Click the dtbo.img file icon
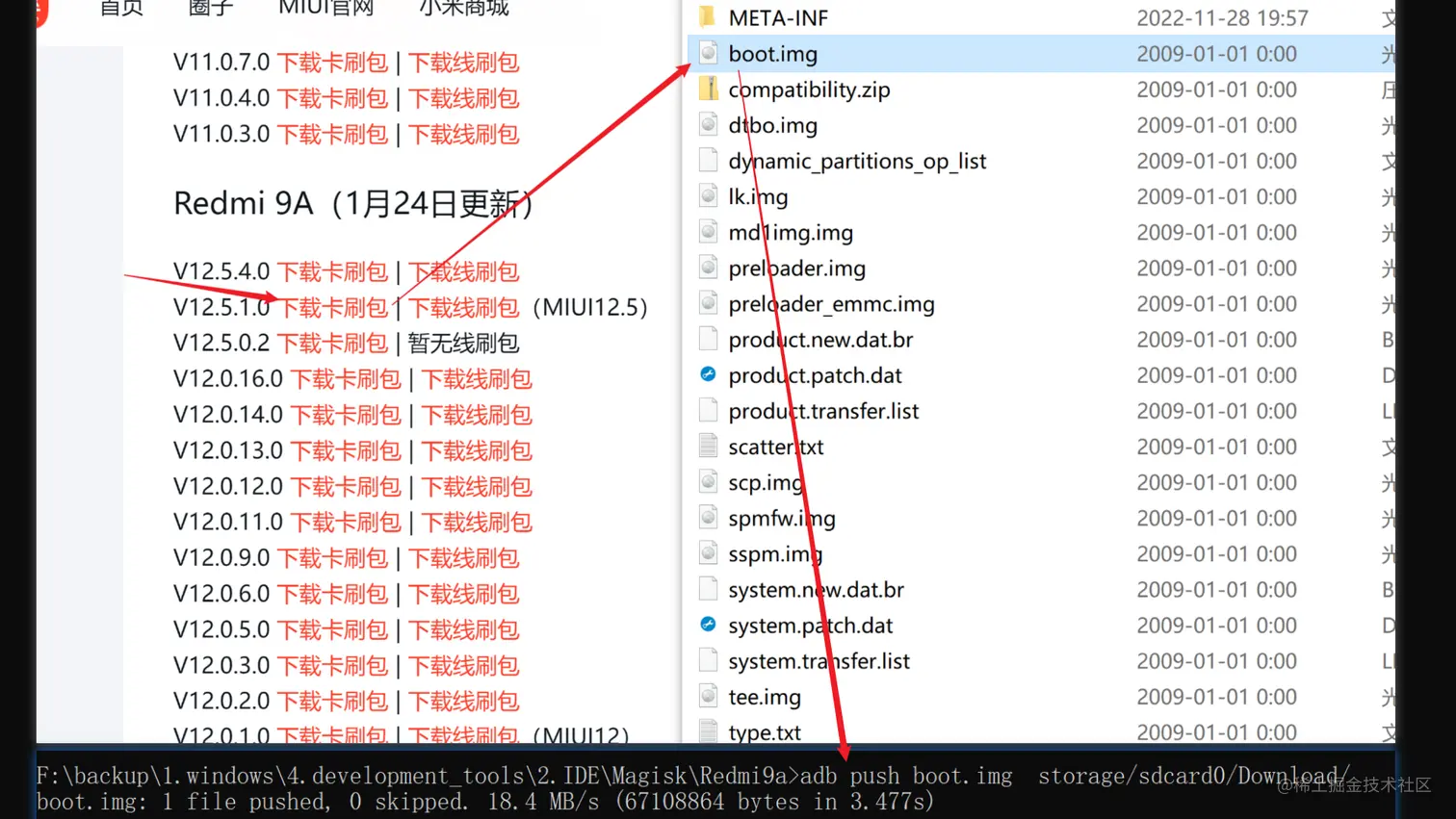The height and width of the screenshot is (819, 1456). (708, 125)
